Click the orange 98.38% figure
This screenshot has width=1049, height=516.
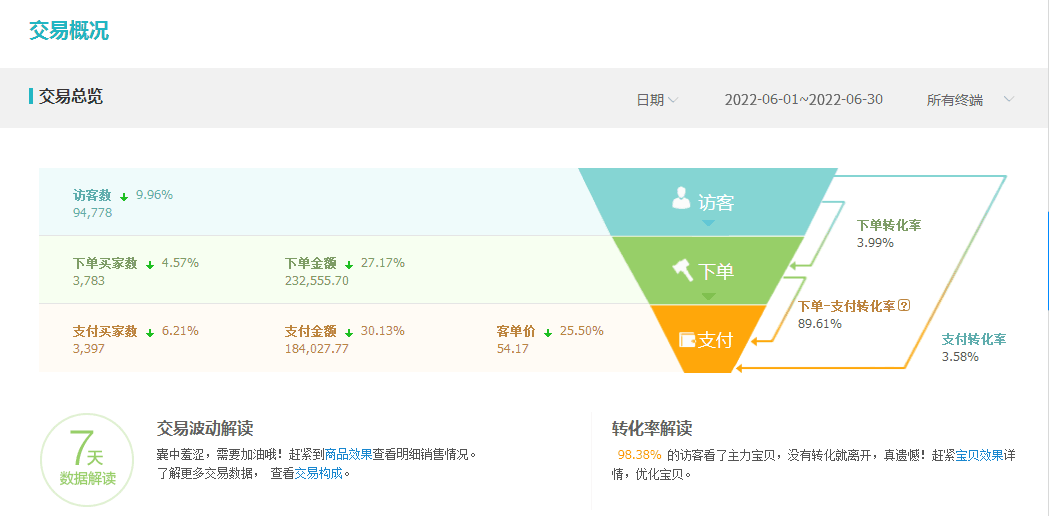click(639, 455)
